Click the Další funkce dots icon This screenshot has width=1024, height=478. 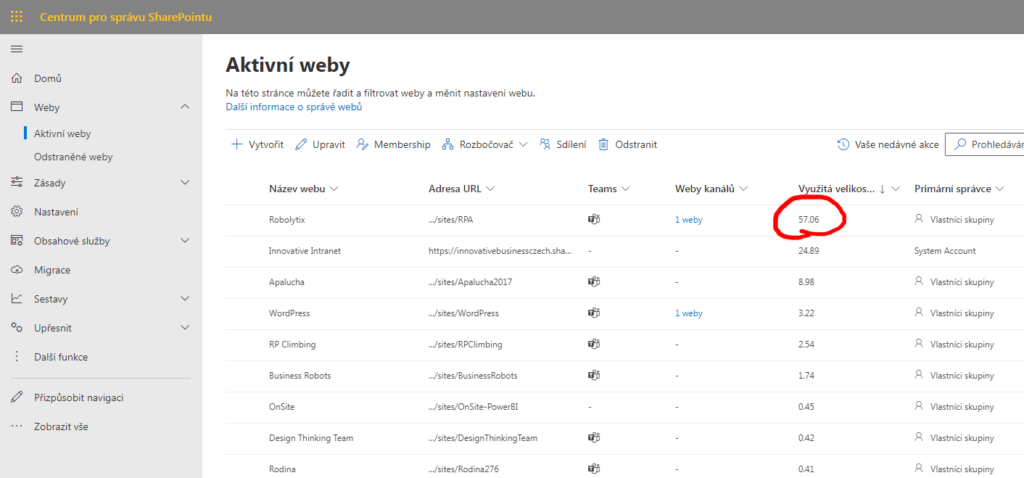tap(17, 357)
